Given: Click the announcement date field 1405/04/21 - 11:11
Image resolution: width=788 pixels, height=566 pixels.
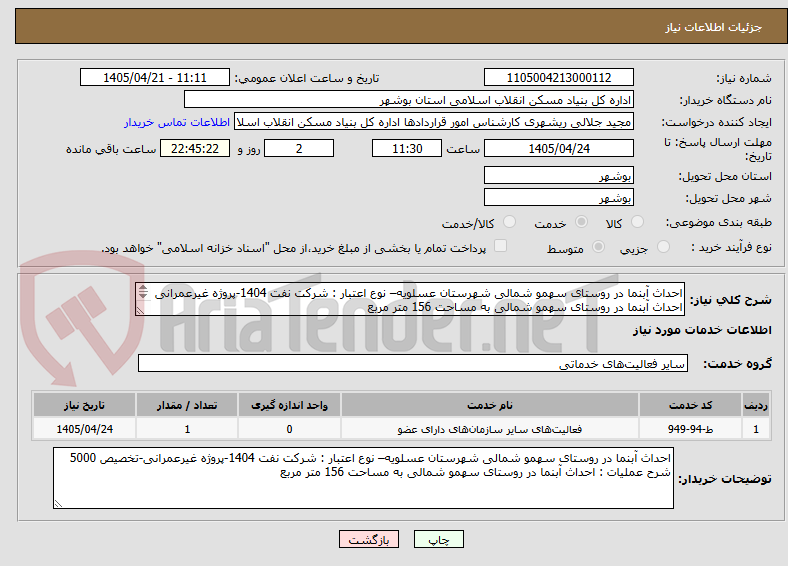Looking at the screenshot, I should (x=155, y=77).
